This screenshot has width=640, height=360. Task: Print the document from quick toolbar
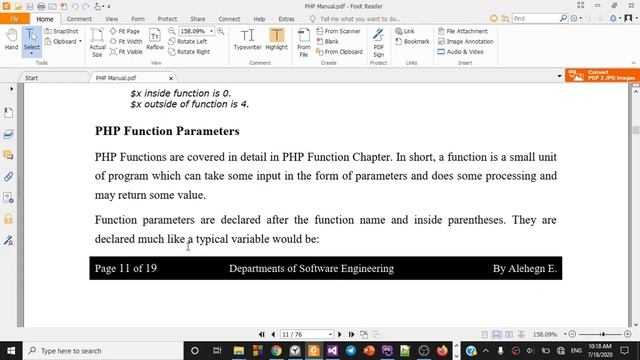(x=41, y=7)
